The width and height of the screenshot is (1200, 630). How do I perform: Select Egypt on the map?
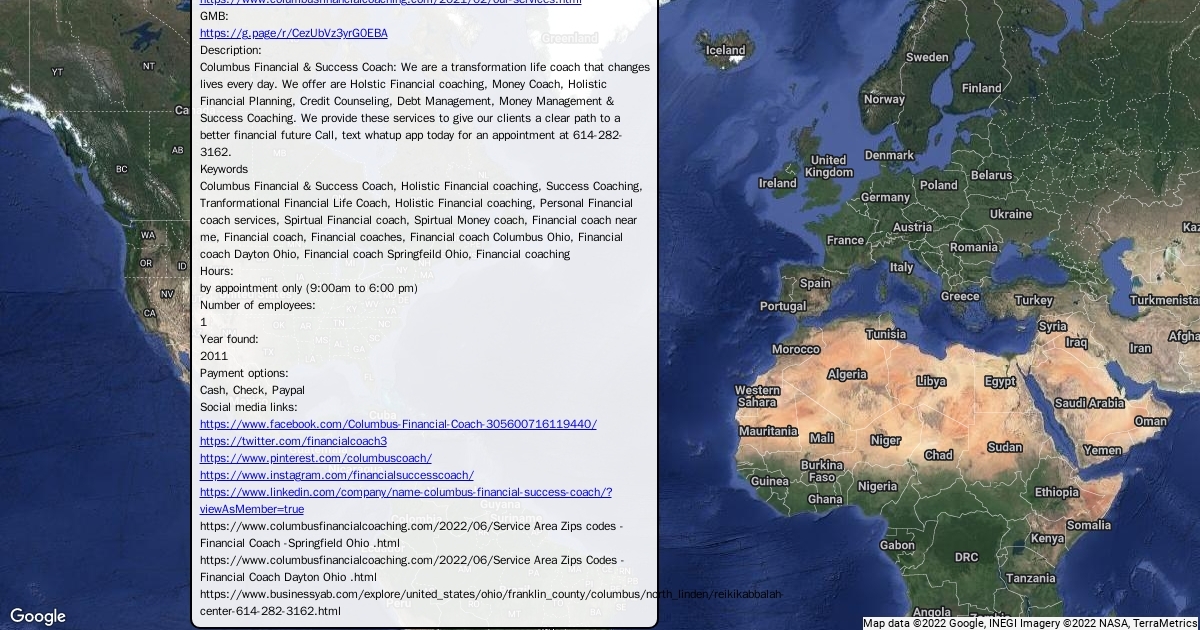pos(1000,381)
